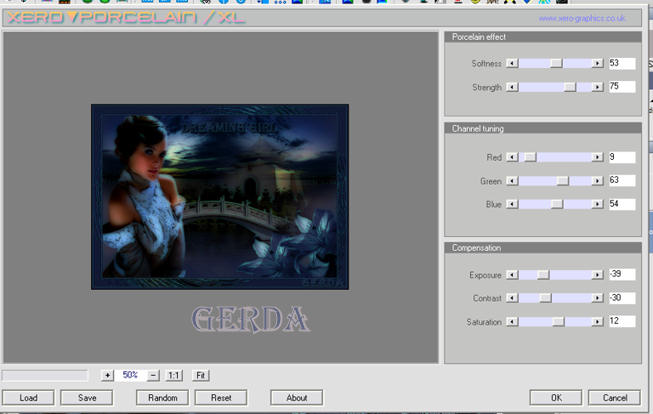653x414 pixels.
Task: Click the Strength slider thumb
Action: 570,87
